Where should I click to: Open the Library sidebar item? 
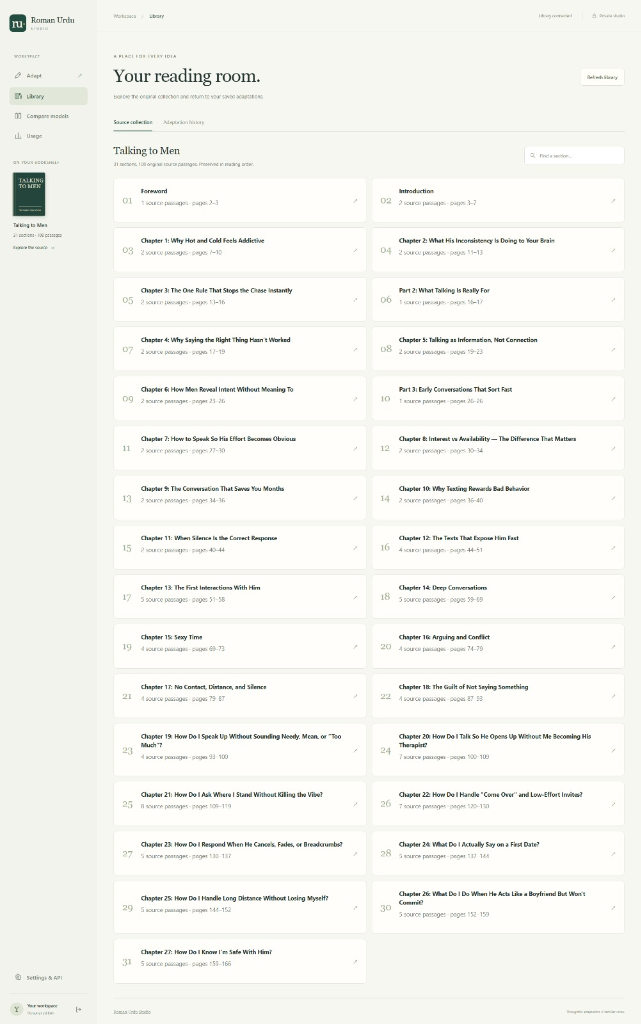tap(48, 96)
